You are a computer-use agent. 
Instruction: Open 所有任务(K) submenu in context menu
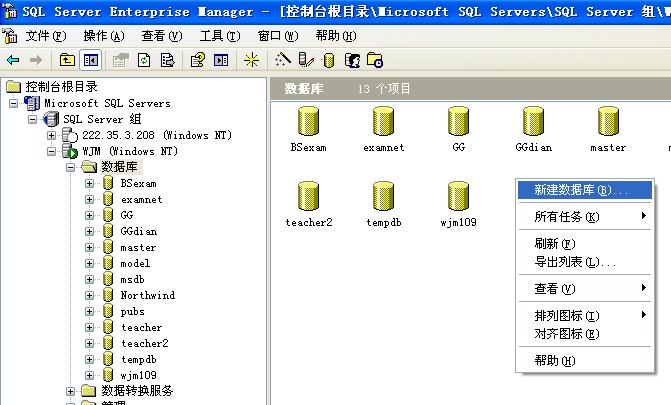tap(585, 217)
